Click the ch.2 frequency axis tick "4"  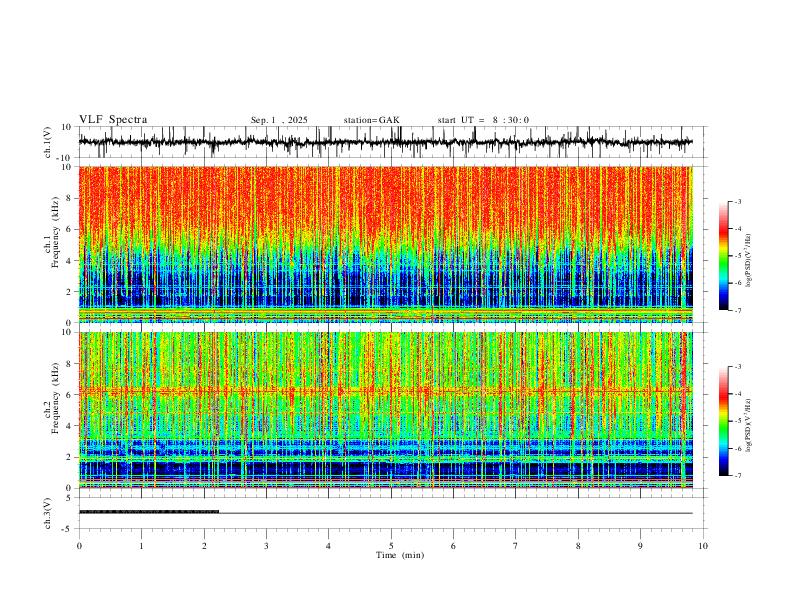[x=70, y=426]
